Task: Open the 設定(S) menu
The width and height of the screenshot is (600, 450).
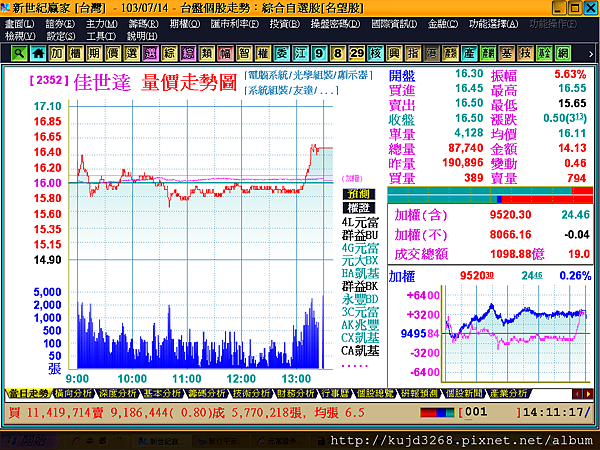Action: point(61,36)
